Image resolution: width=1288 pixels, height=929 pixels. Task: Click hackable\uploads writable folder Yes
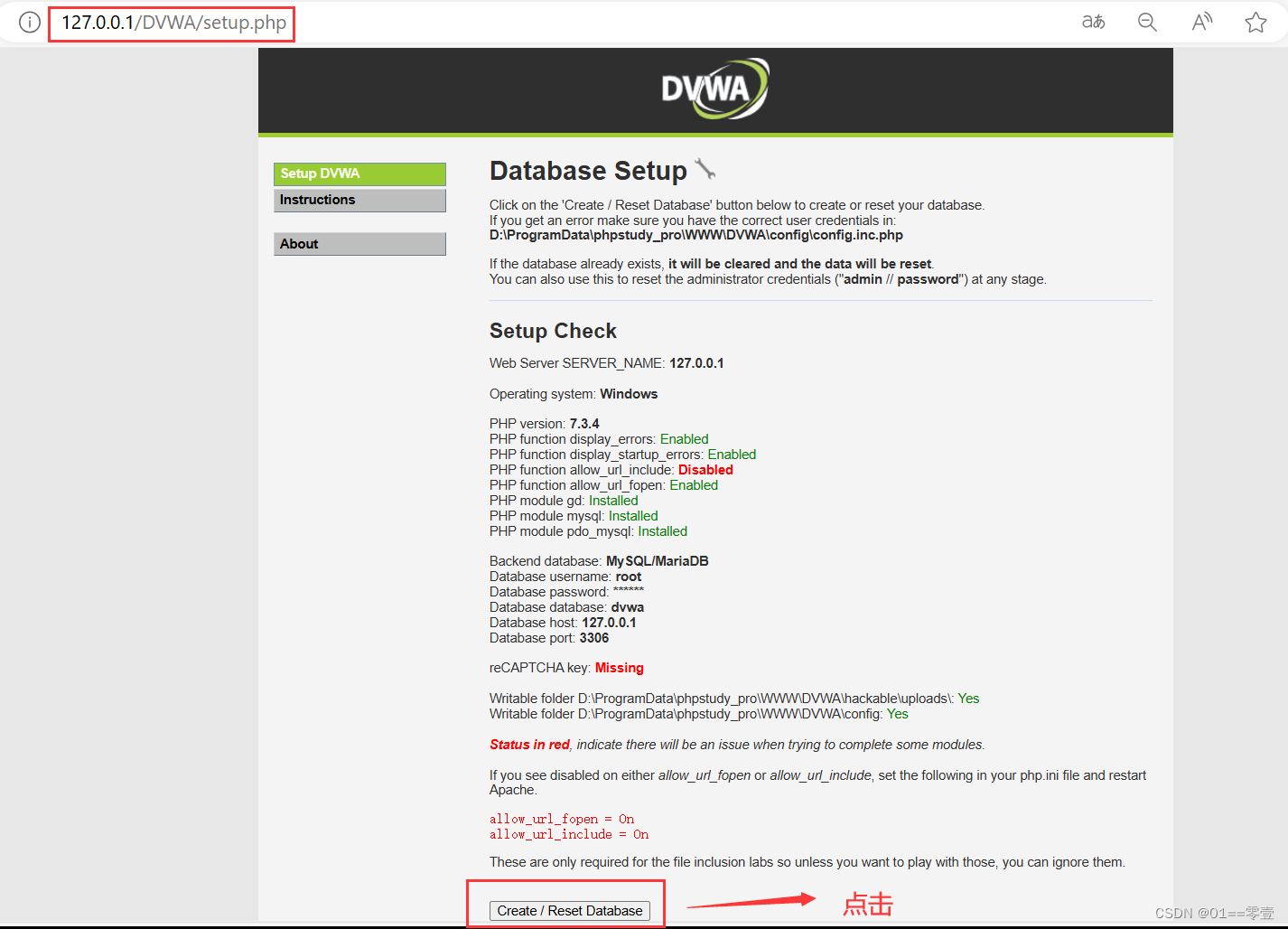pos(968,699)
